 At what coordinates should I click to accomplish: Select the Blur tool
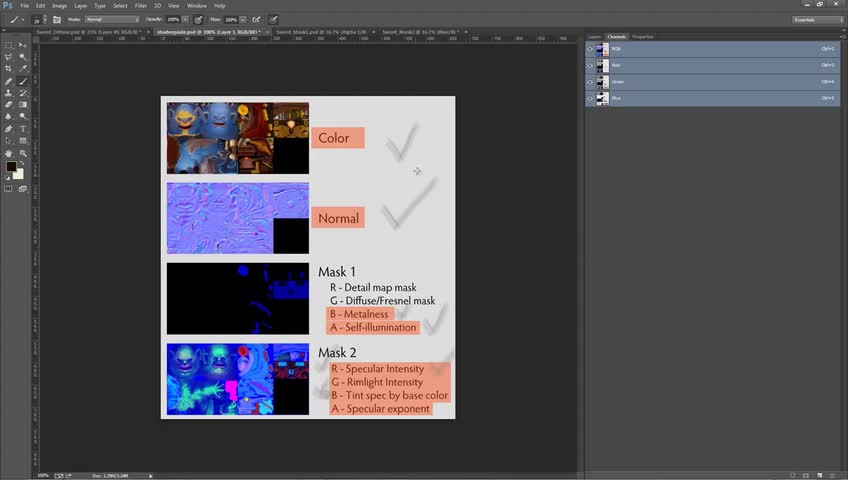8,117
